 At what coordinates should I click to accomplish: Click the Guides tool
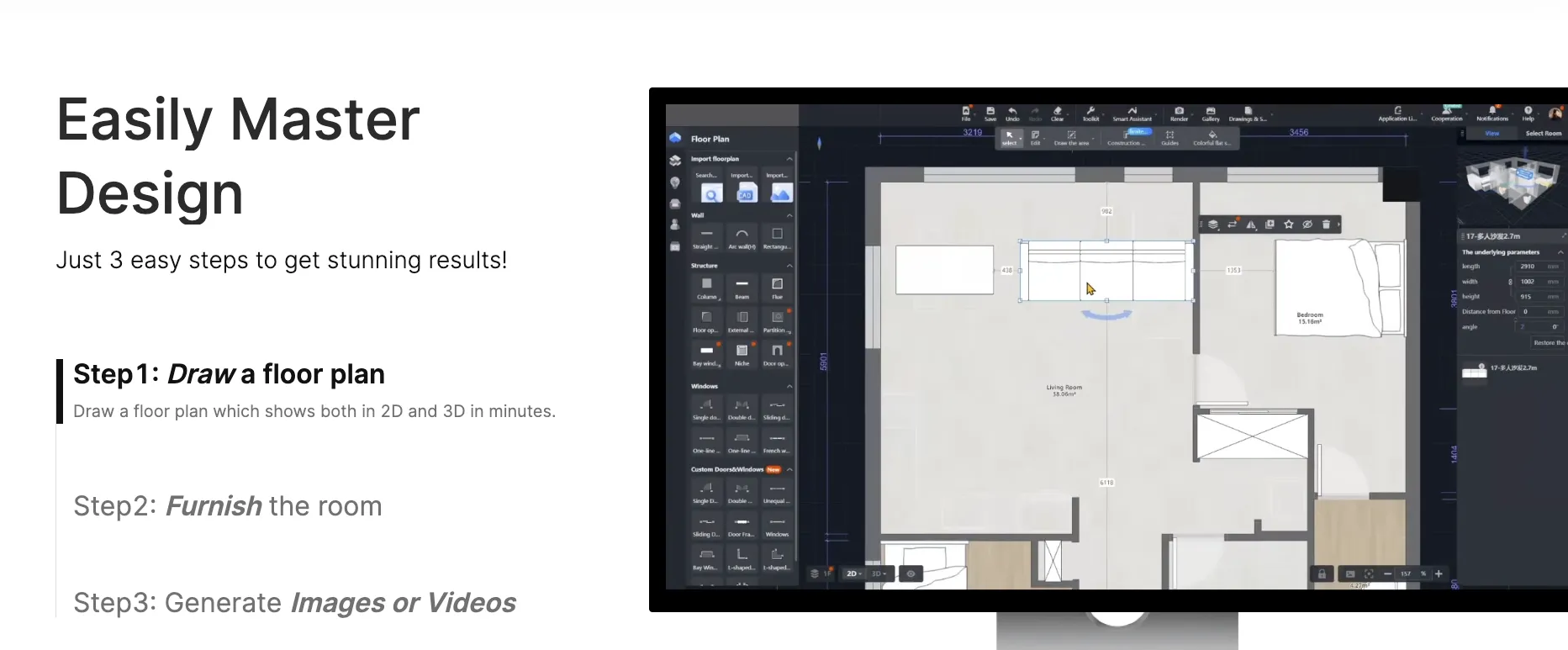[x=1169, y=138]
